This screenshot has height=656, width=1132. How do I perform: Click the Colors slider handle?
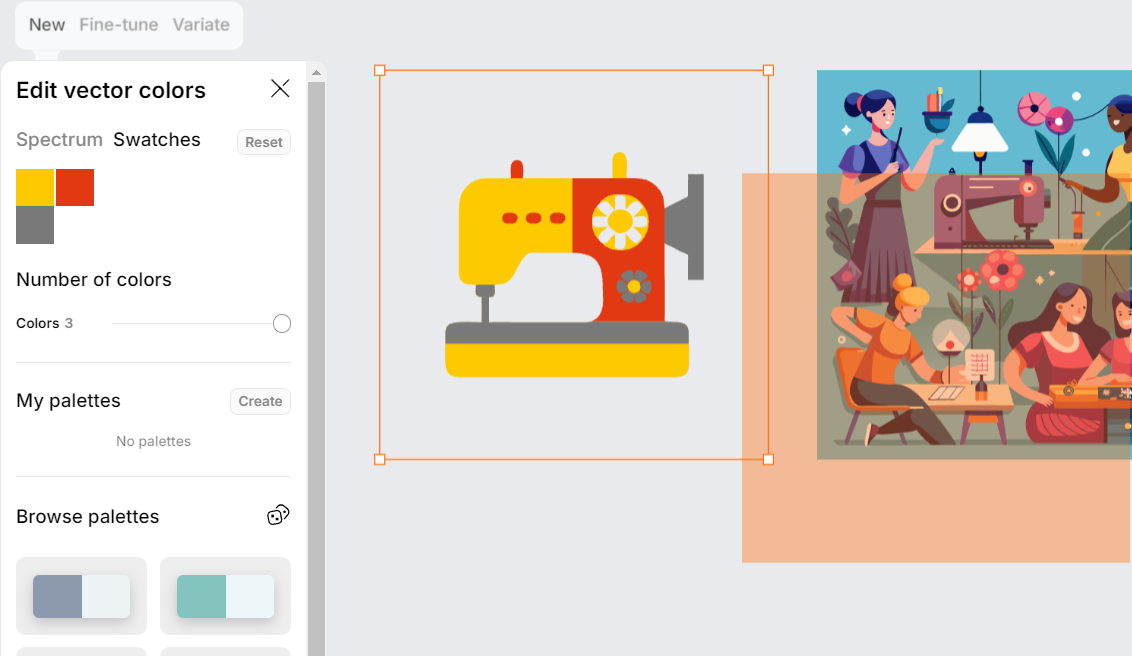[x=282, y=324]
